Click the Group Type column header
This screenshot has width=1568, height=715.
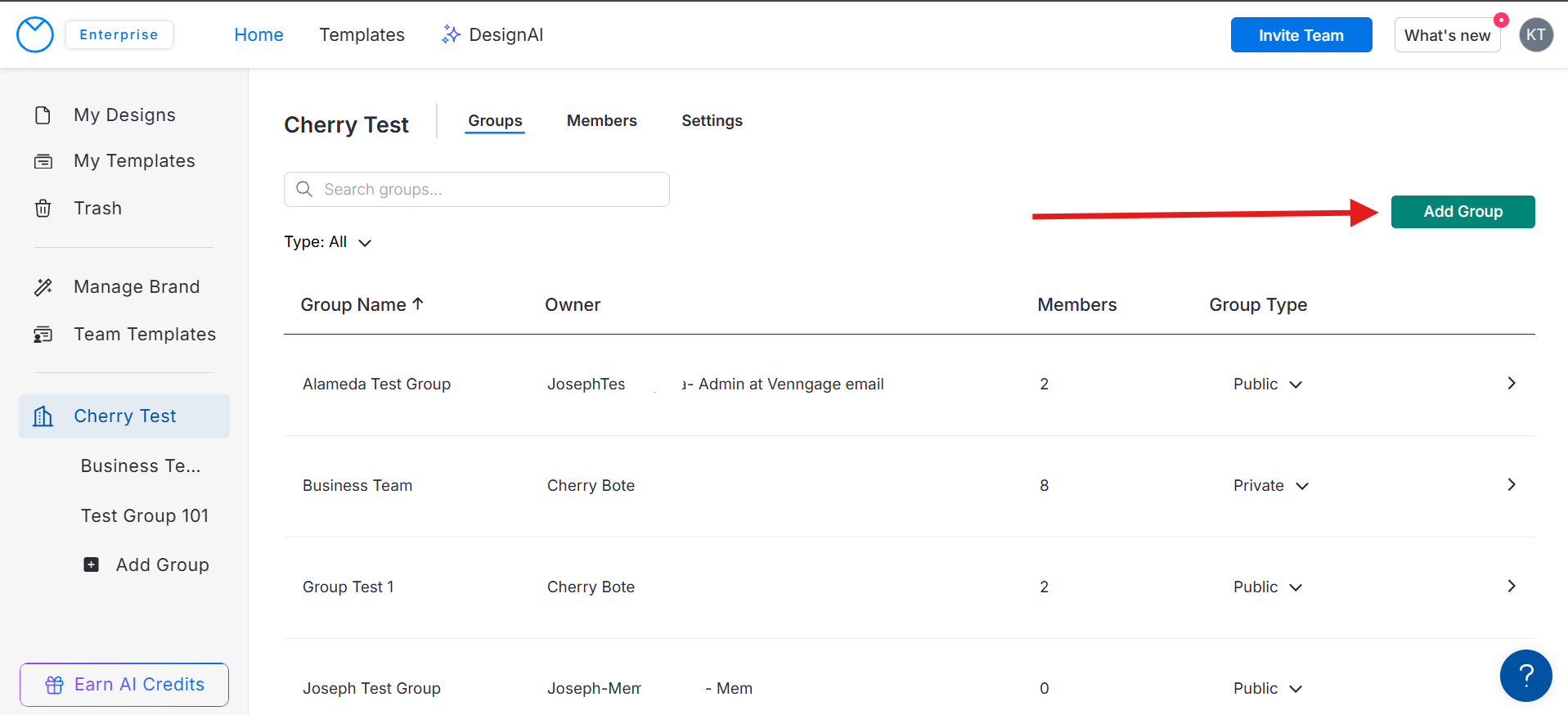coord(1258,305)
